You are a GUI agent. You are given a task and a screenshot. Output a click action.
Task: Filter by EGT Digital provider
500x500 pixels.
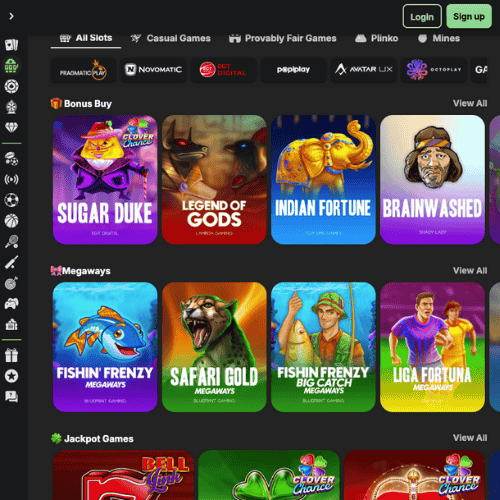coord(223,70)
